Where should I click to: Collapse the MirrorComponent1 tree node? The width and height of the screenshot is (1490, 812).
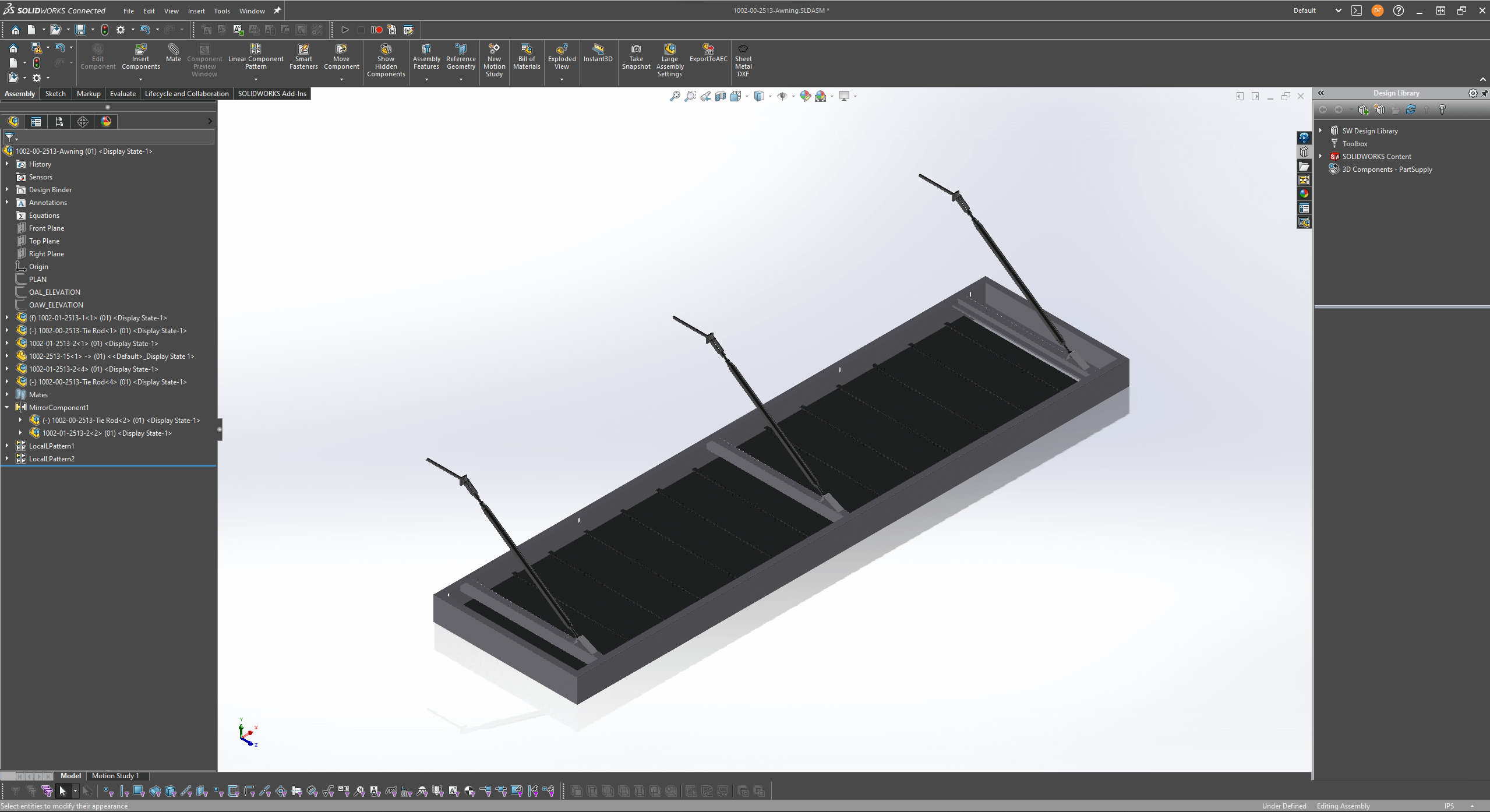tap(7, 407)
